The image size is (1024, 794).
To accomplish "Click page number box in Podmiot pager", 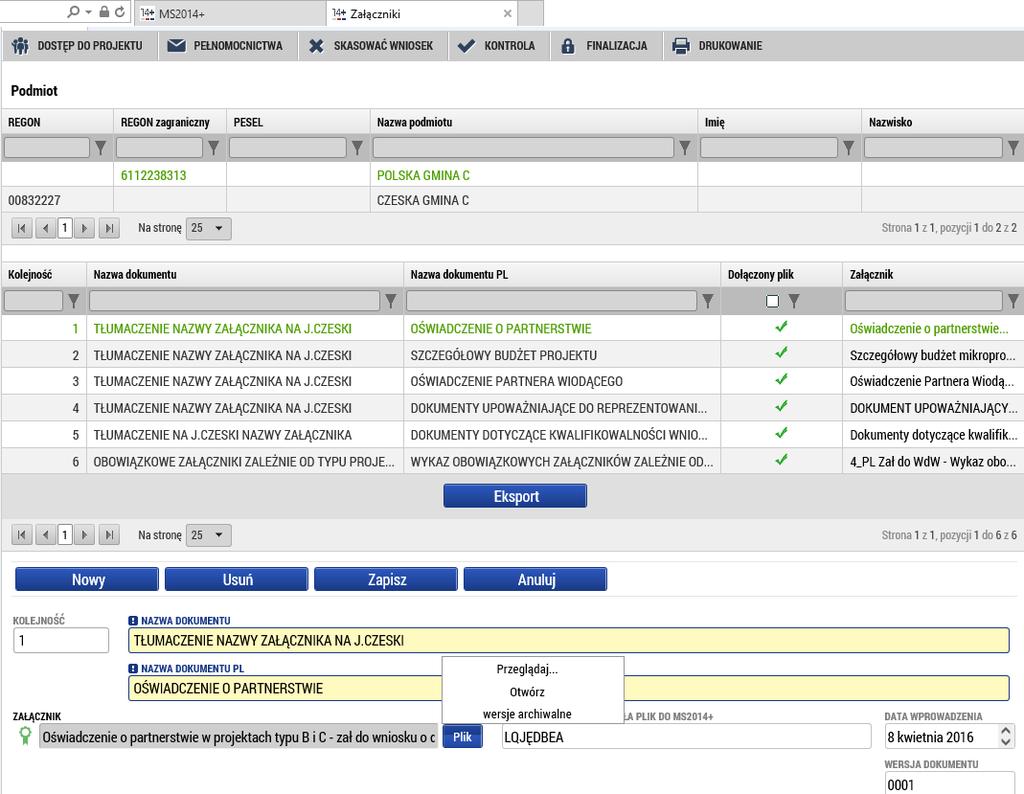I will tap(65, 228).
